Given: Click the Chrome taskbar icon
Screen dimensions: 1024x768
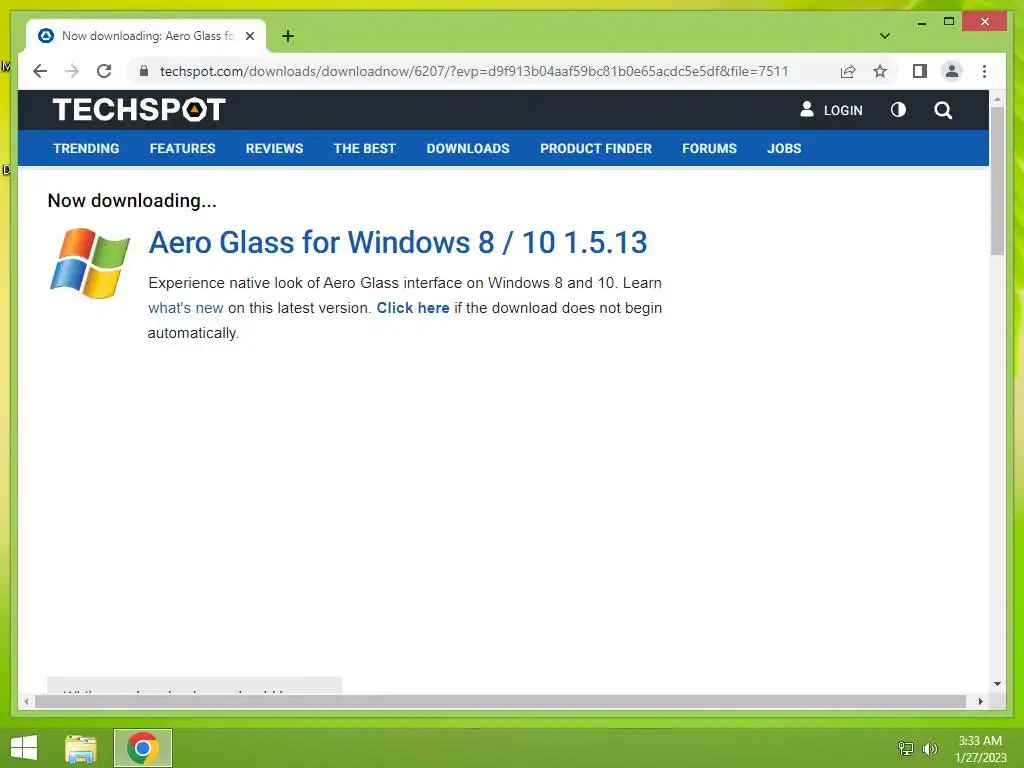Looking at the screenshot, I should 143,748.
